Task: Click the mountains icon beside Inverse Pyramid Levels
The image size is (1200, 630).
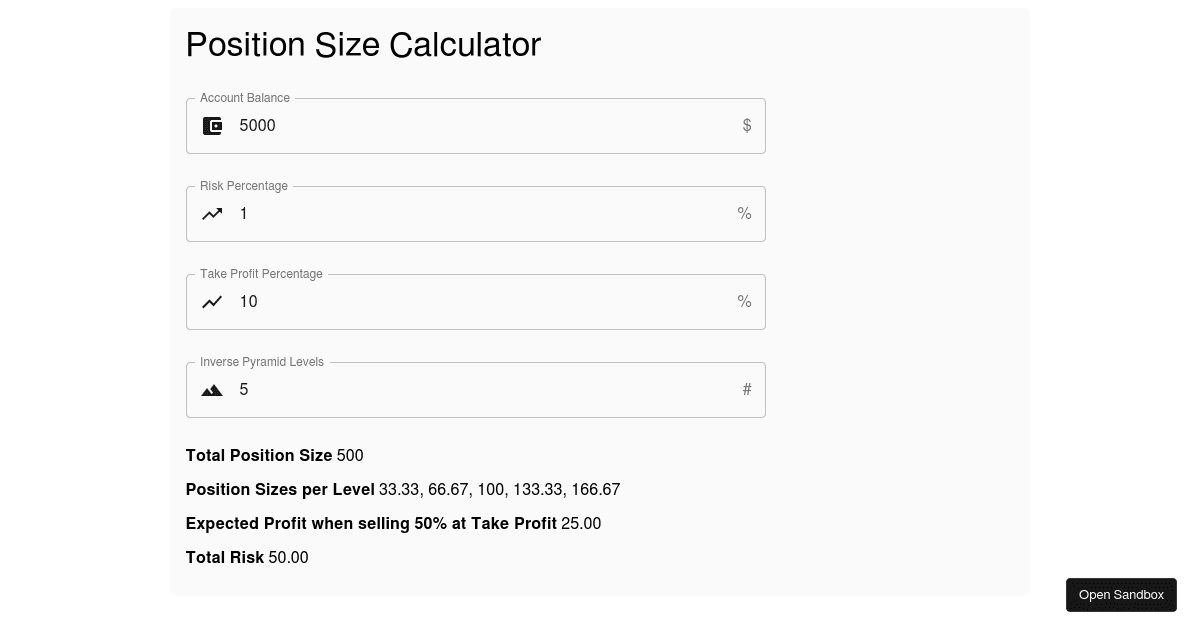Action: (212, 390)
